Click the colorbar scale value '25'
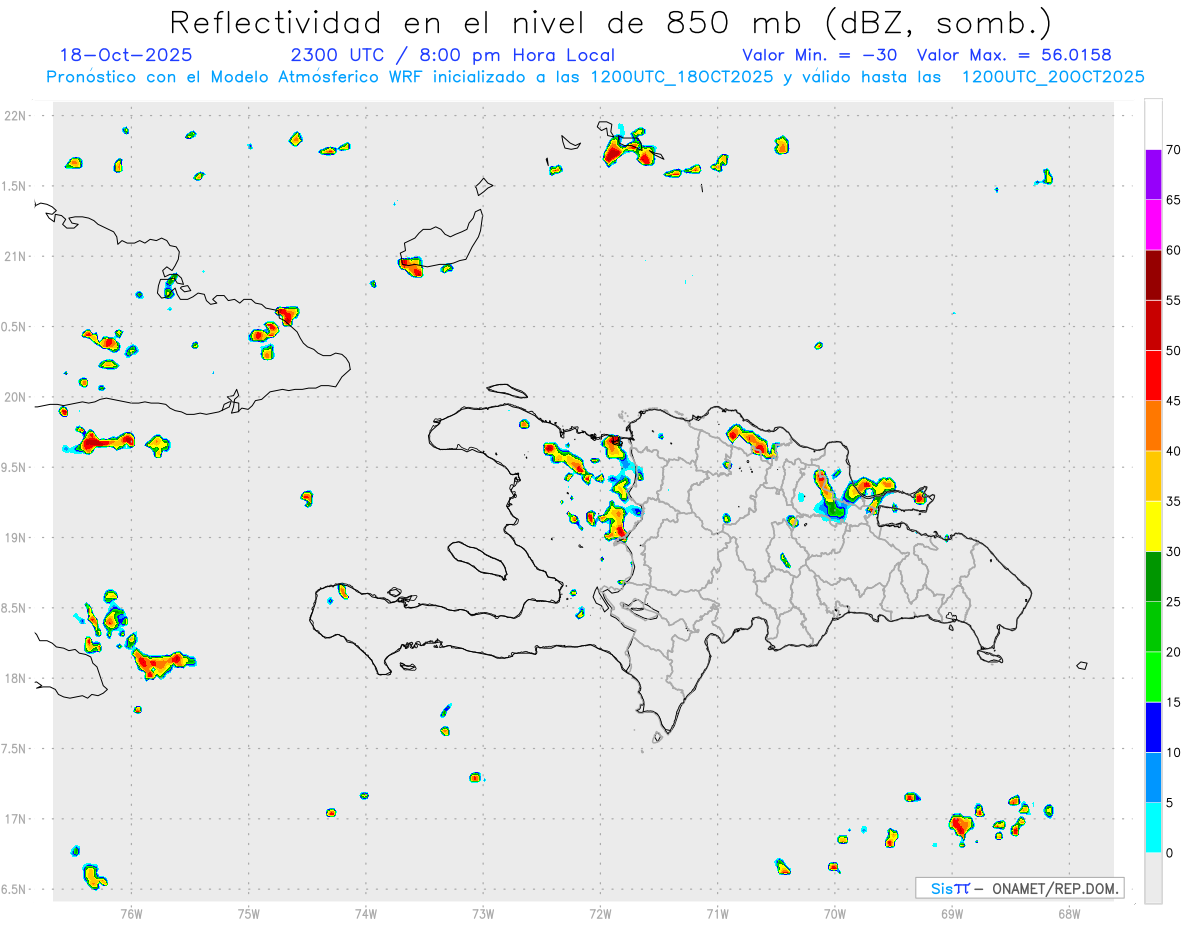 [1174, 602]
